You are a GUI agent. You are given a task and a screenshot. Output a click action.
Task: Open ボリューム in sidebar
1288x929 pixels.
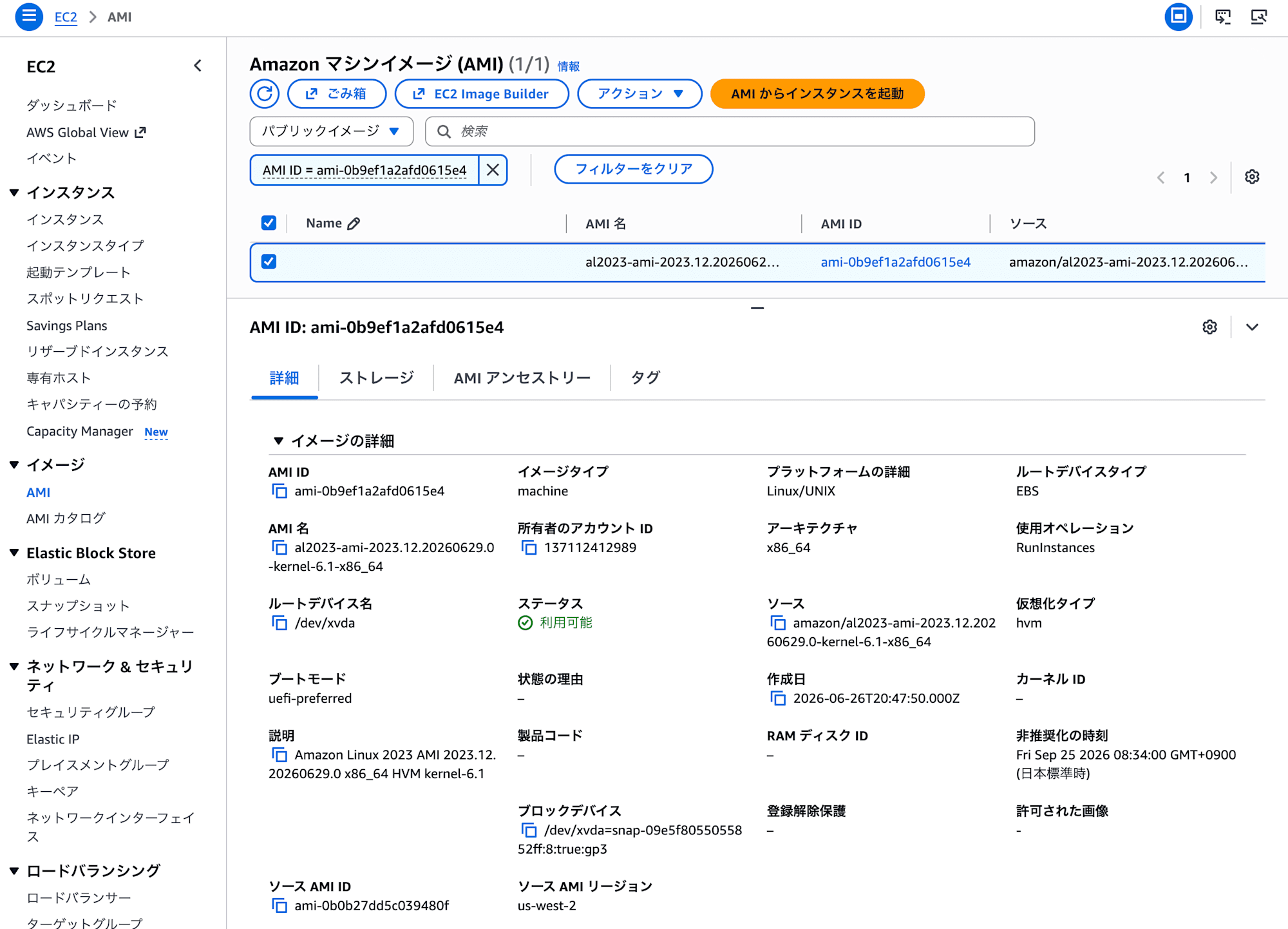coord(59,580)
